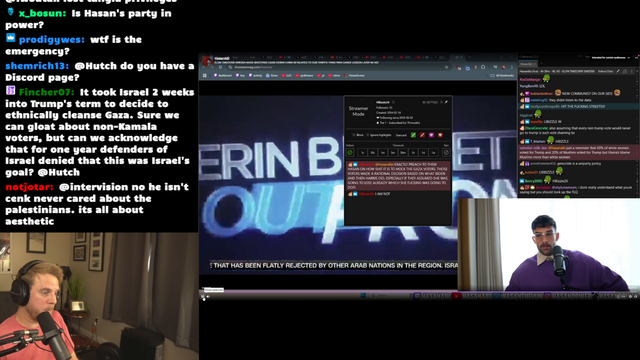
Task: Click the green Unban icon
Action: (350, 153)
